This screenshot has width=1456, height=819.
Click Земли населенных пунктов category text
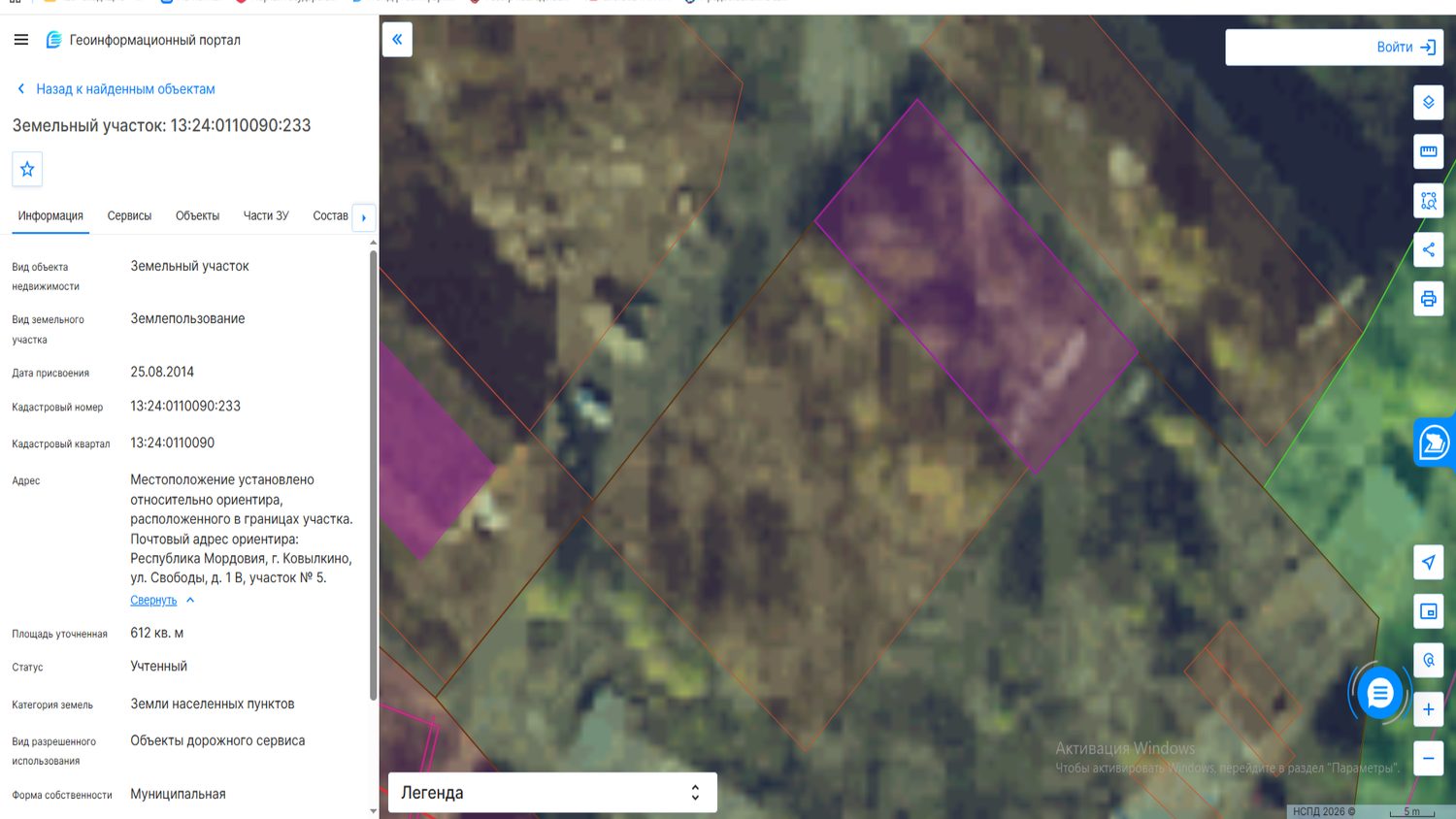pyautogui.click(x=213, y=704)
